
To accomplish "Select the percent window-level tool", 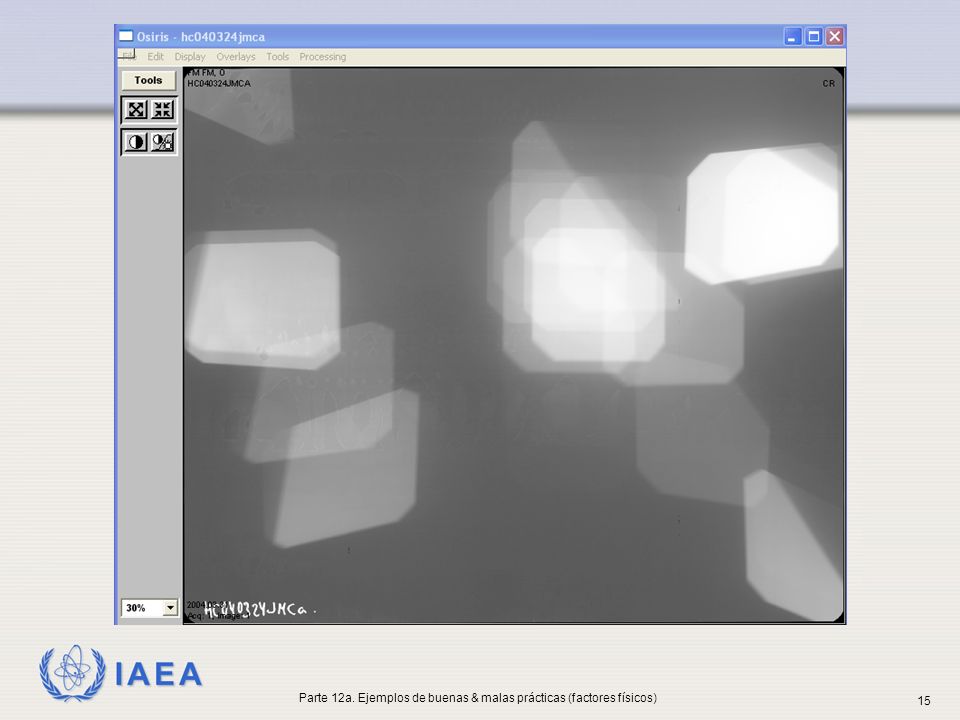I will coord(163,143).
